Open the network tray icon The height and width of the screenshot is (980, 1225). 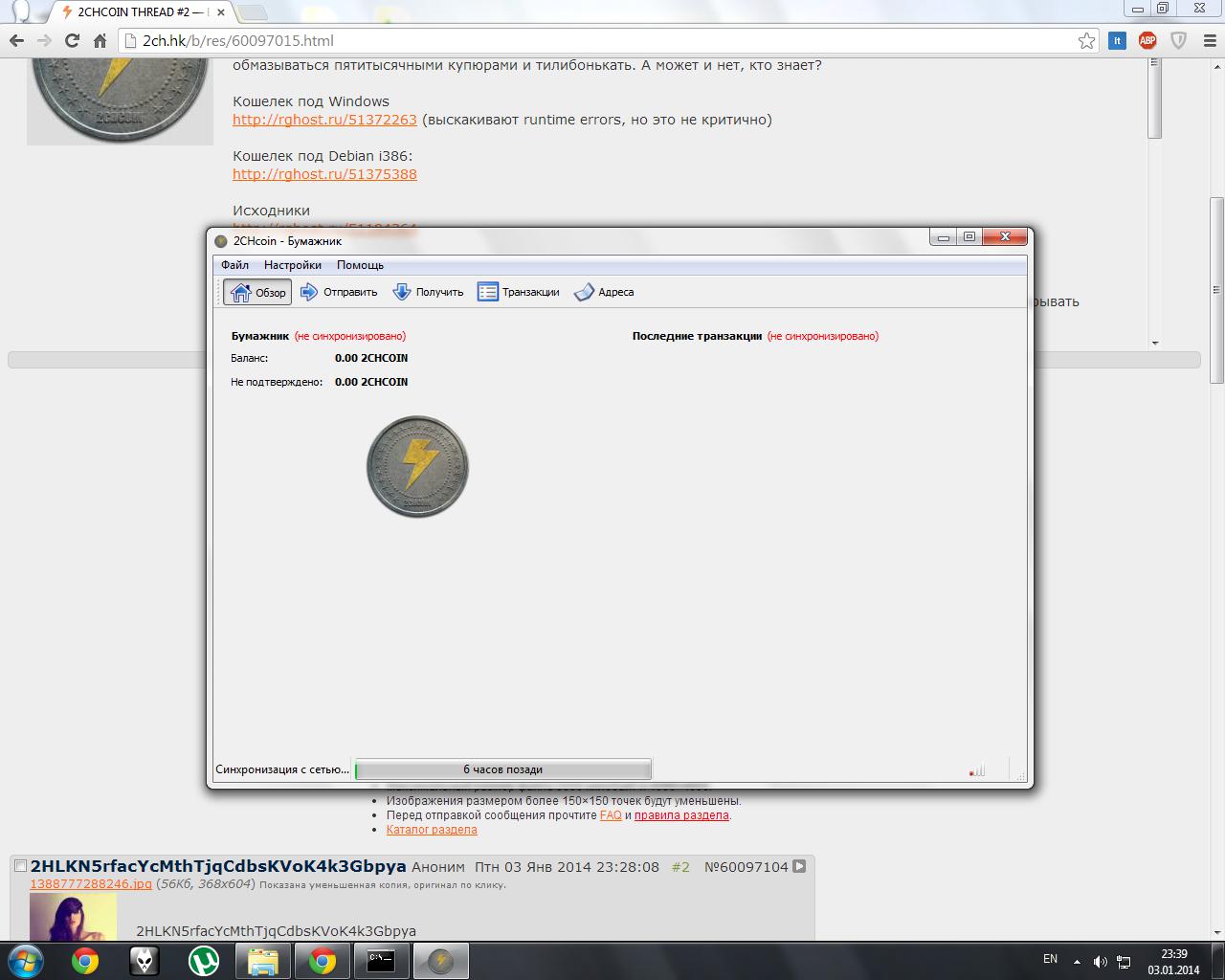click(1125, 962)
